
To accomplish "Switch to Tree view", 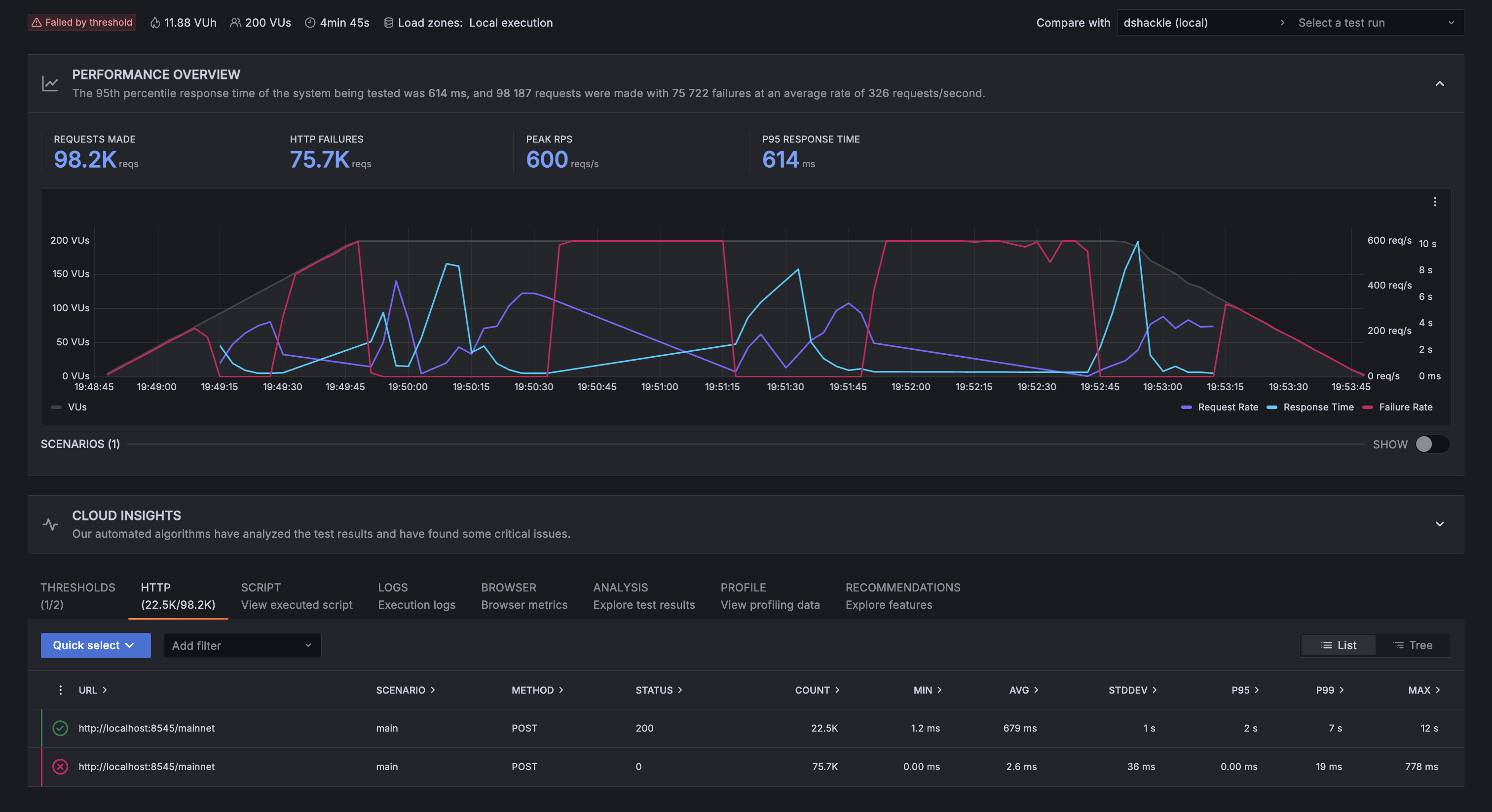I will pyautogui.click(x=1413, y=645).
